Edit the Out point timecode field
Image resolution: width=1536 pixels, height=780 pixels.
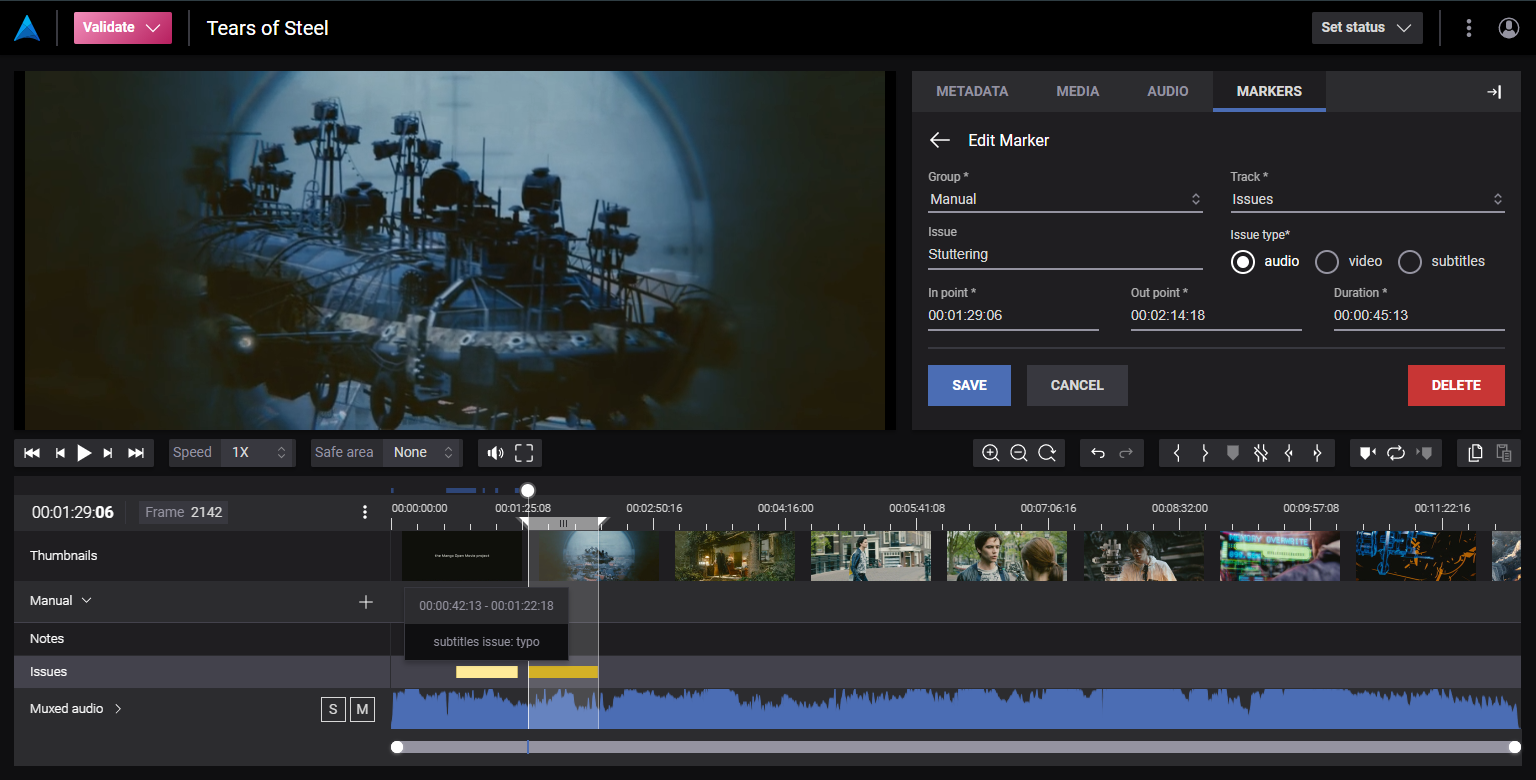tap(1216, 316)
